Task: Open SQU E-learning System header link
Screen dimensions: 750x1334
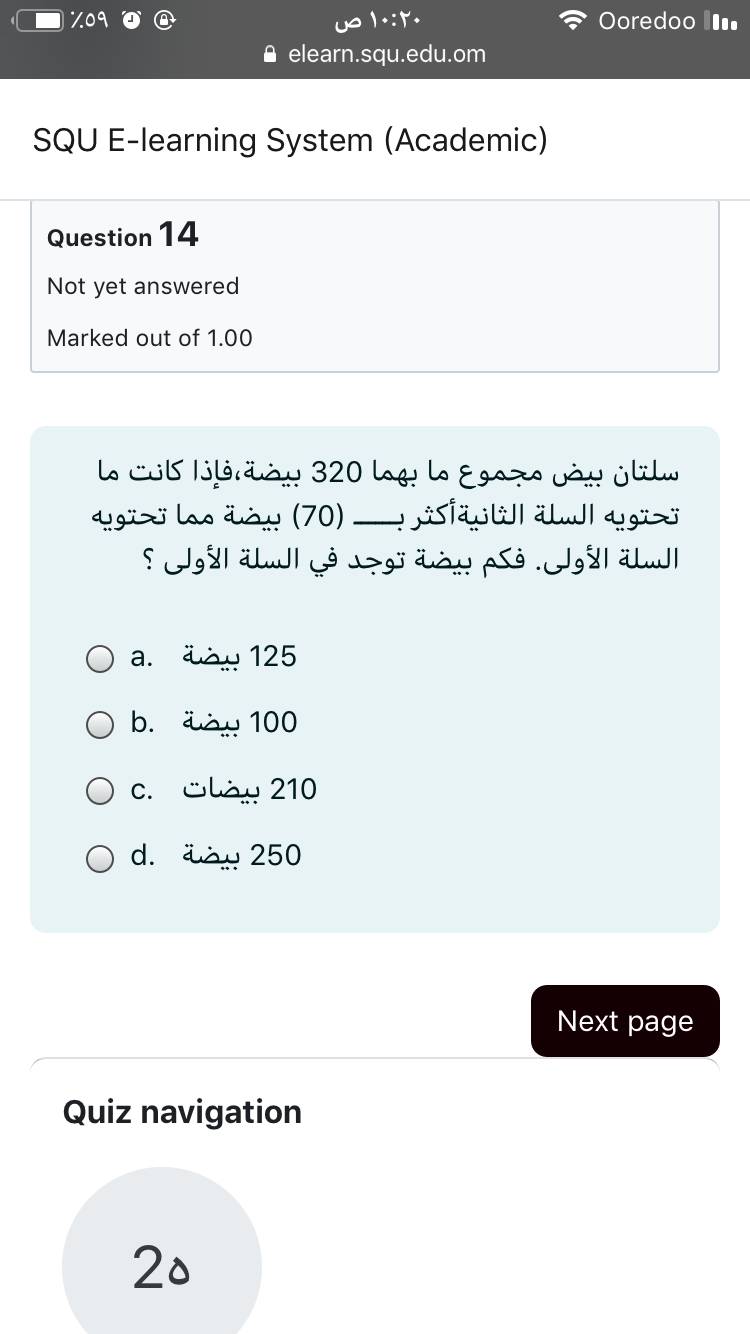Action: click(x=290, y=140)
